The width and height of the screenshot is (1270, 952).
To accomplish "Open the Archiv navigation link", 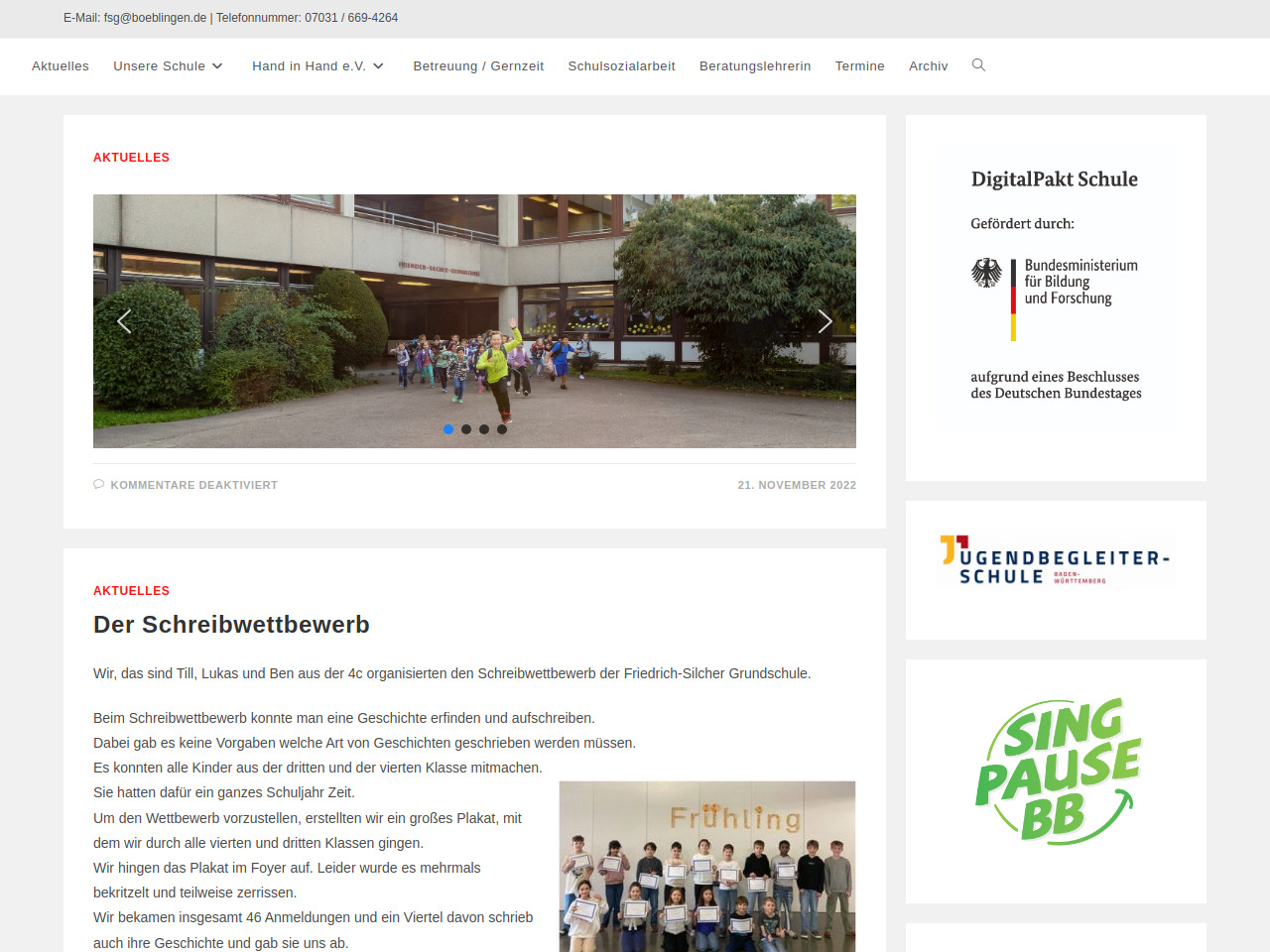I will 928,66.
